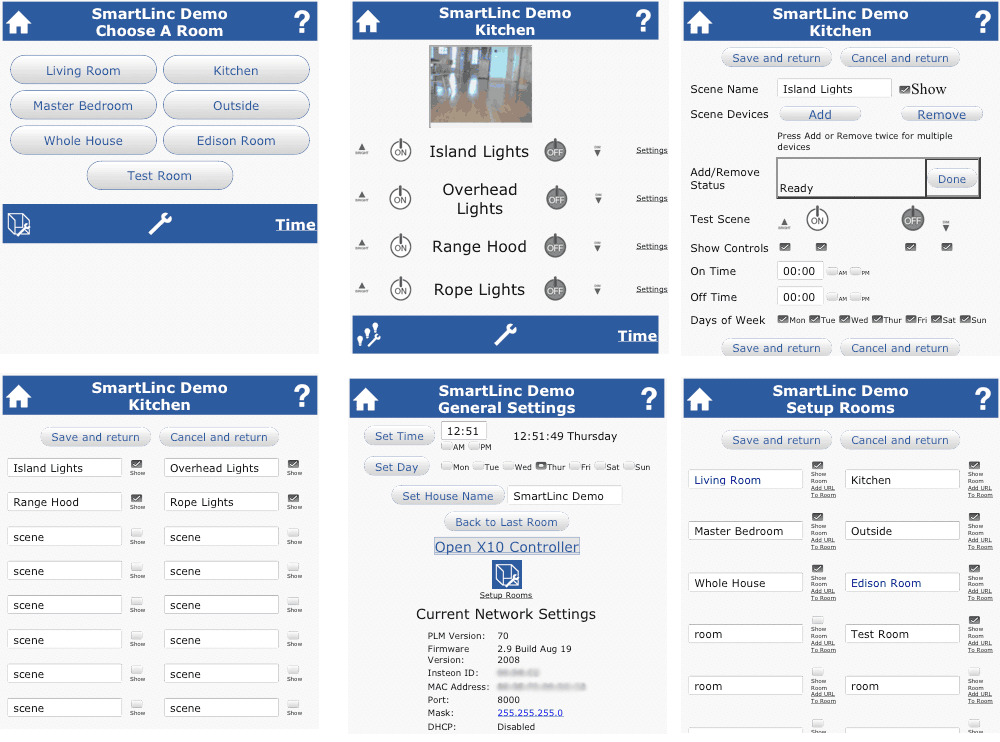Toggle the Show checkbox beside the Scene Name field
Screen dimensions: 1000x742
pos(904,89)
